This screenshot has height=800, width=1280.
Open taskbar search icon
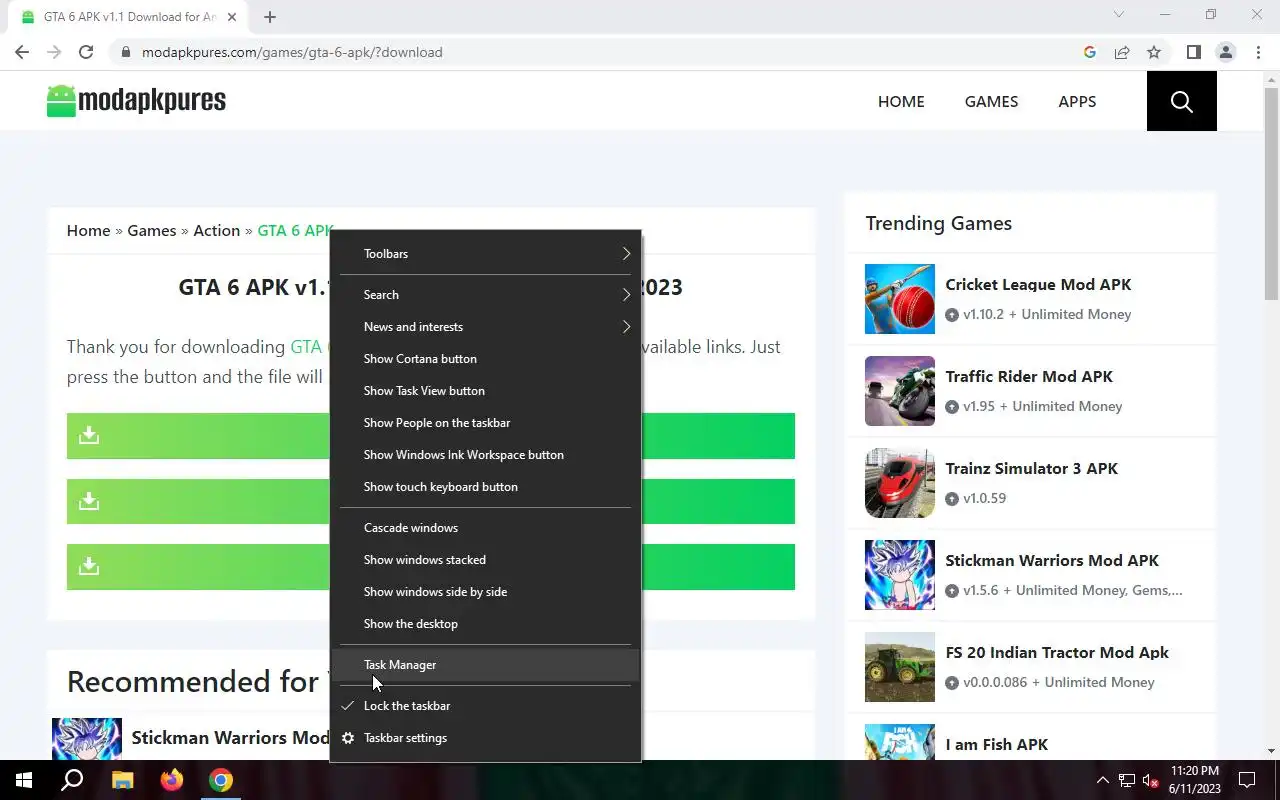72,780
